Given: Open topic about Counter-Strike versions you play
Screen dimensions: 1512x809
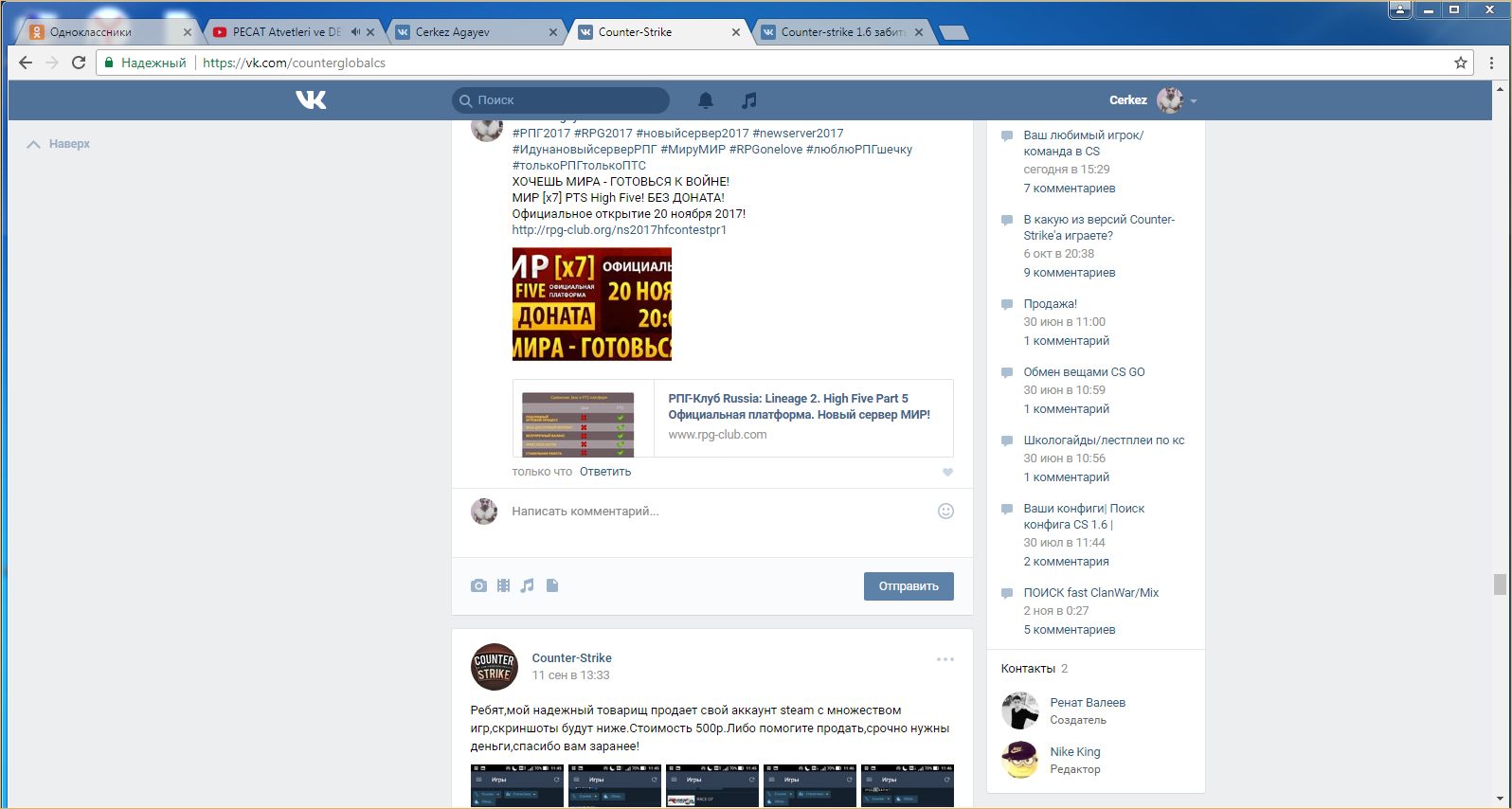Looking at the screenshot, I should 1099,227.
